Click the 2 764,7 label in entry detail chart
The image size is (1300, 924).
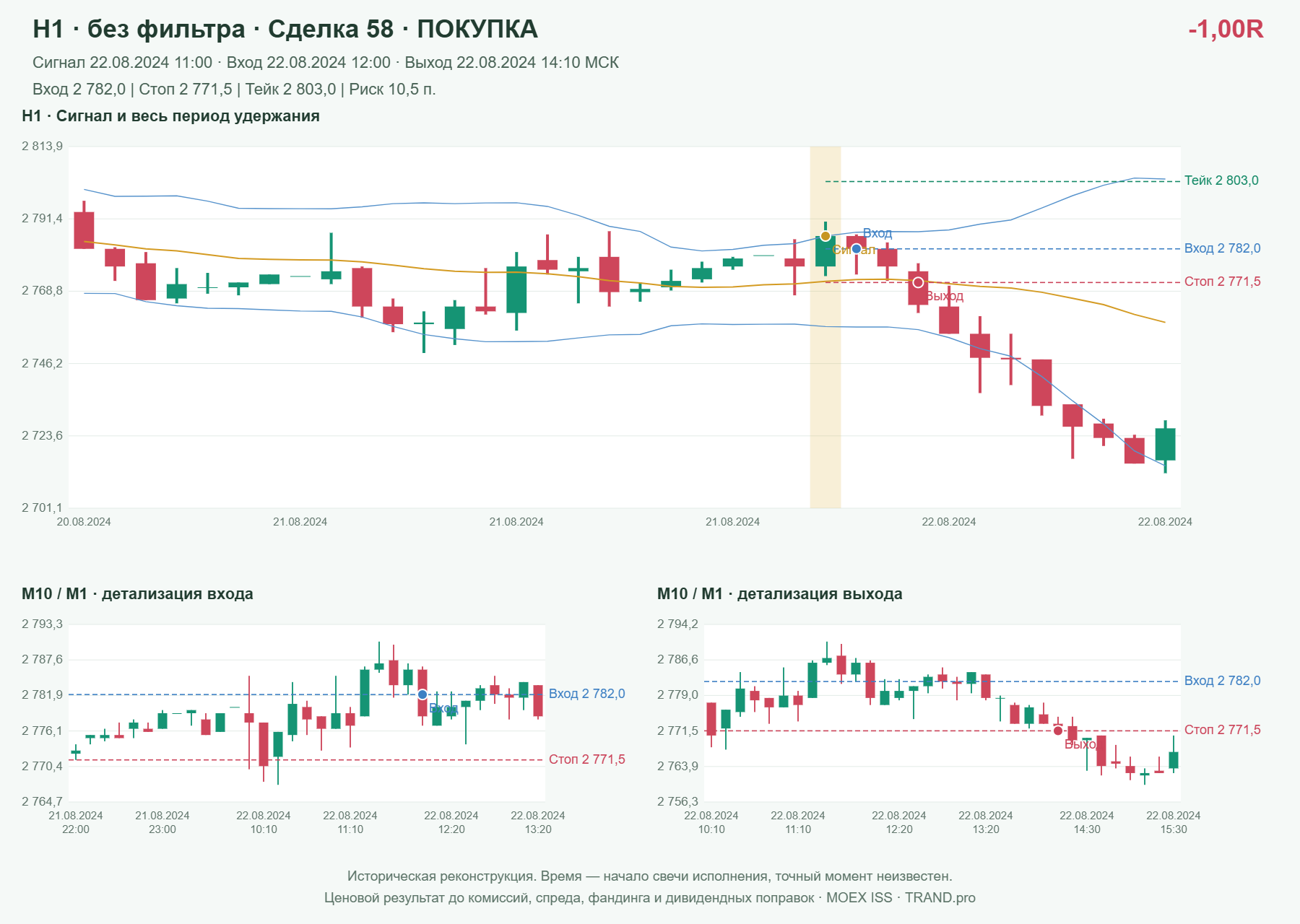point(42,801)
